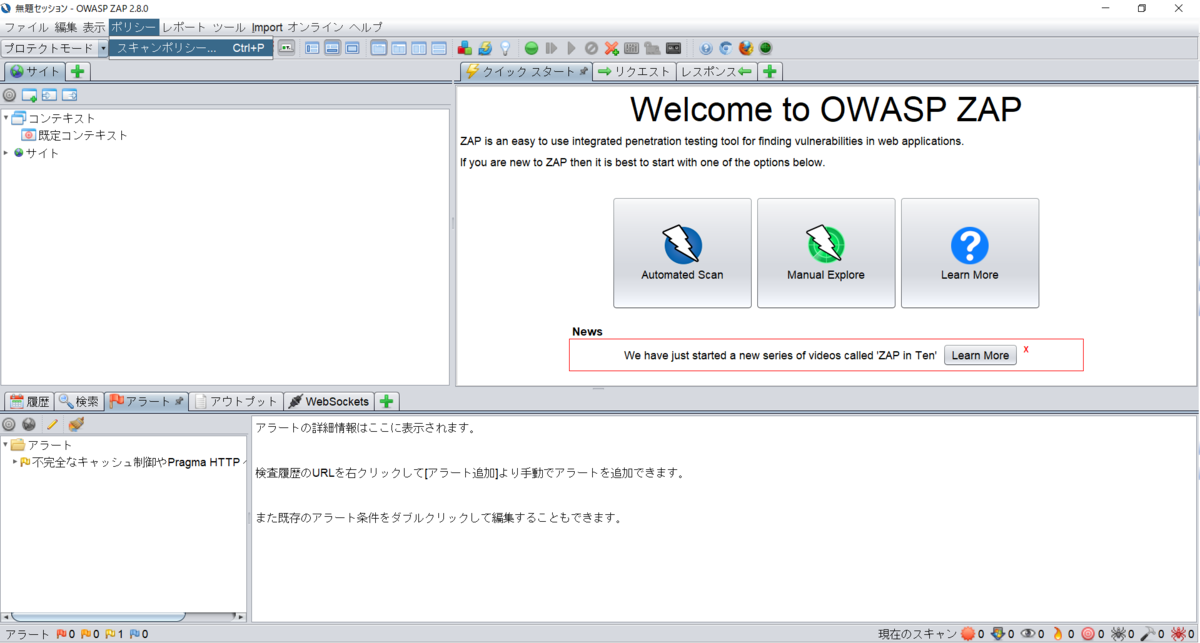Viewport: 1200px width, 643px height.
Task: Click the eye passive scan status icon
Action: click(1027, 634)
